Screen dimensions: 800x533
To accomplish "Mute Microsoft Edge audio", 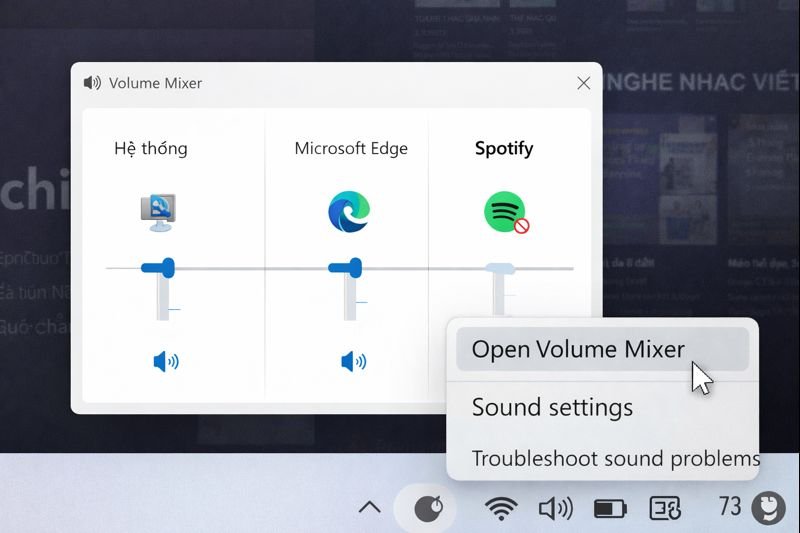I will coord(353,361).
